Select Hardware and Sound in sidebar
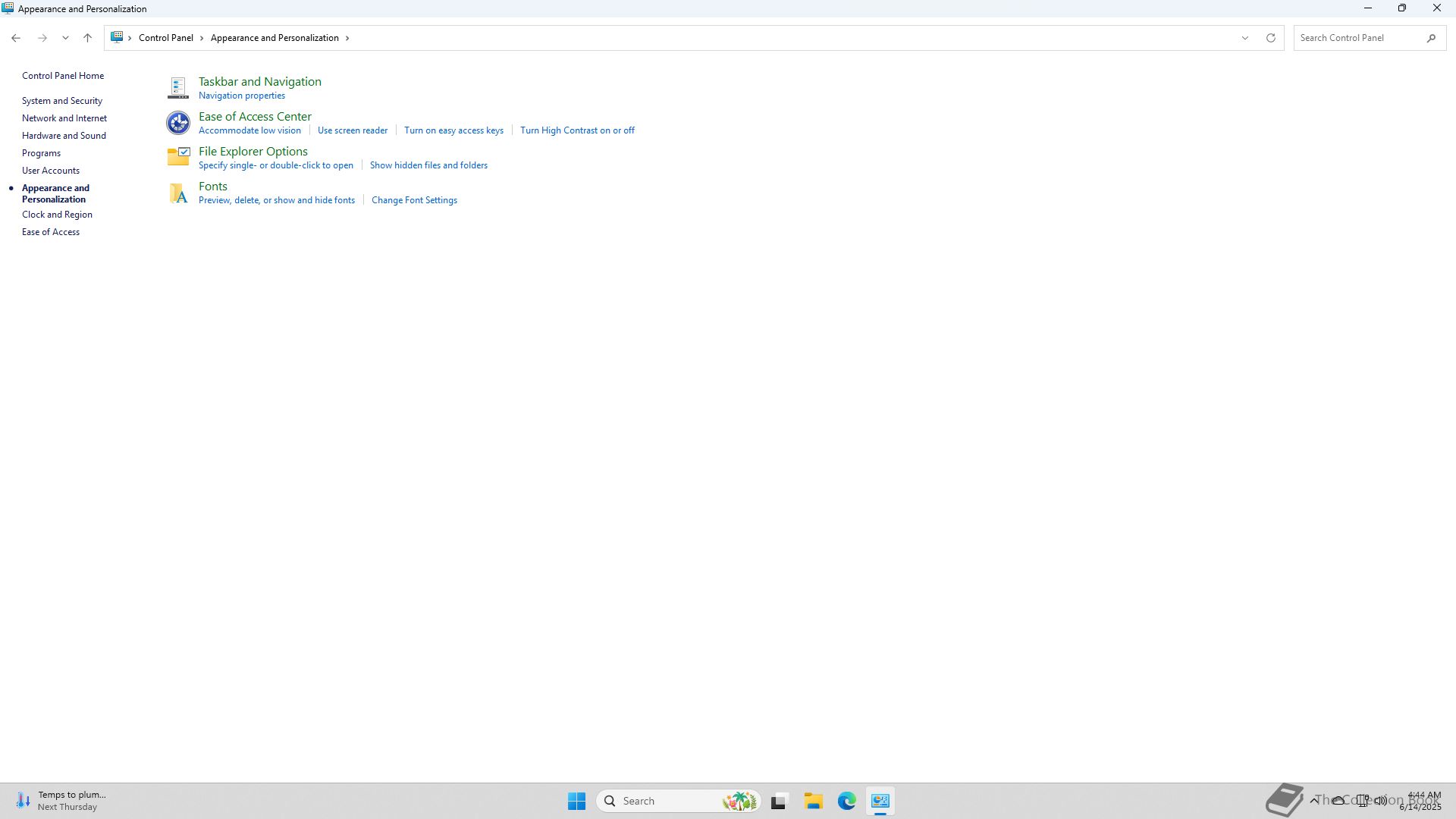Image resolution: width=1456 pixels, height=819 pixels. [64, 136]
